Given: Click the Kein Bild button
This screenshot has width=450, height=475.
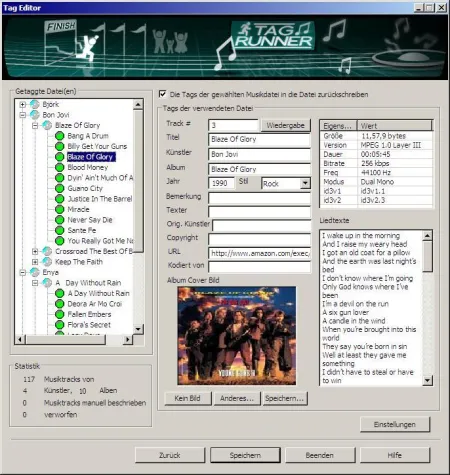Looking at the screenshot, I should click(x=188, y=398).
